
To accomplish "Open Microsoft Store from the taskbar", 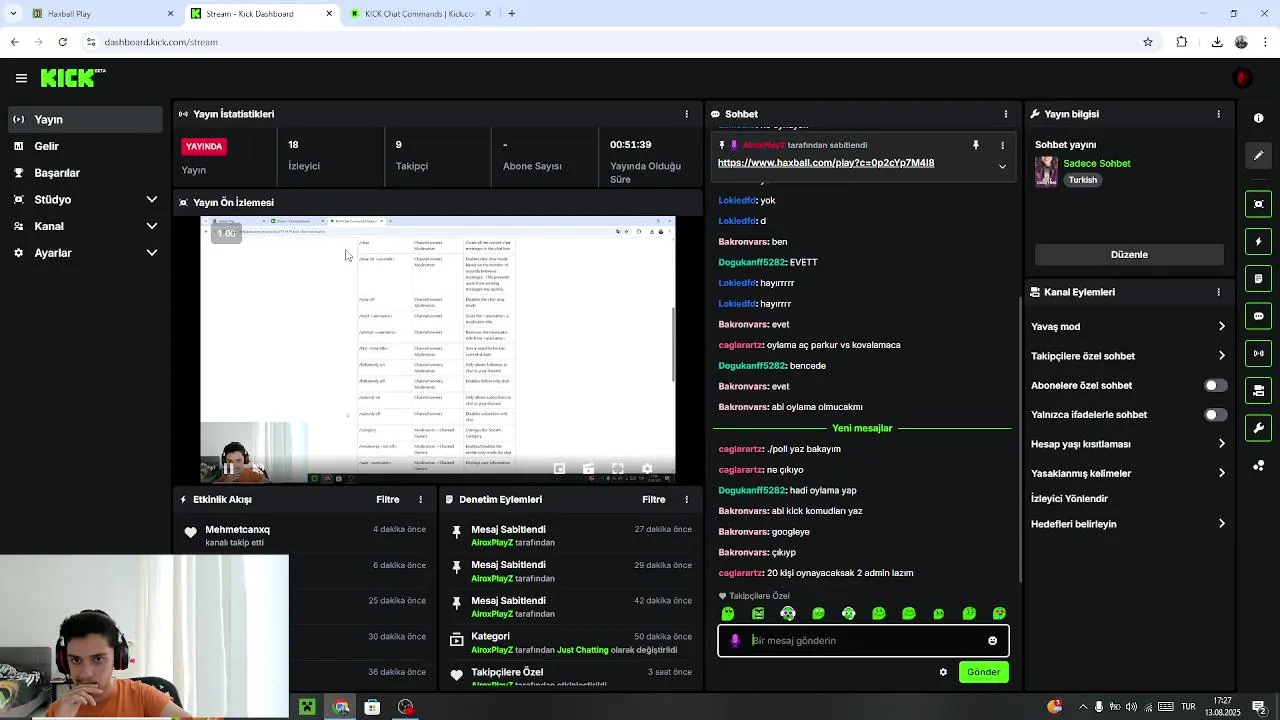I will (372, 707).
